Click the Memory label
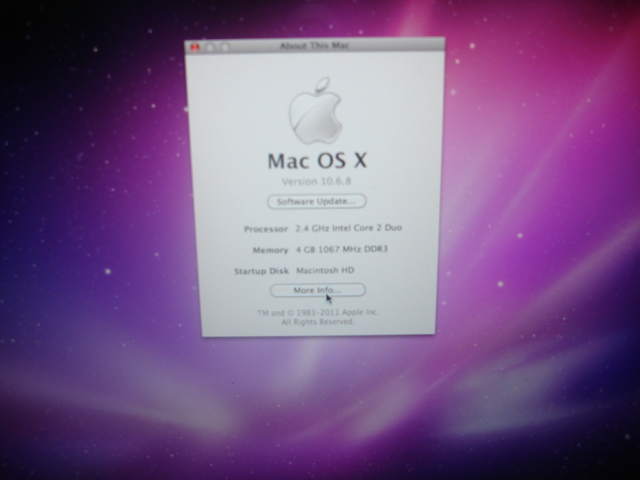Viewport: 640px width, 480px height. click(x=270, y=250)
